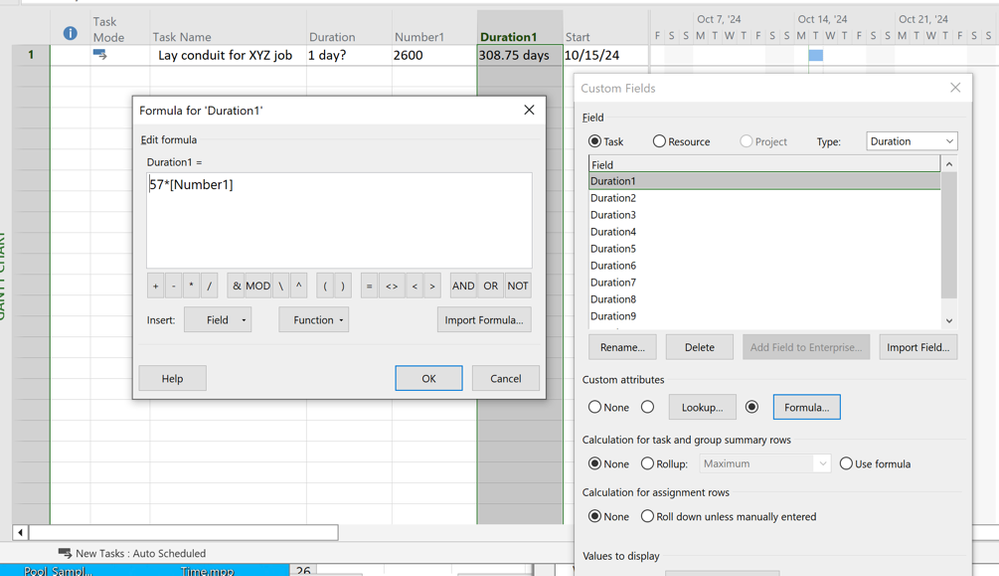This screenshot has height=576, width=999.
Task: Select Duration3 in the field list
Action: coord(764,215)
